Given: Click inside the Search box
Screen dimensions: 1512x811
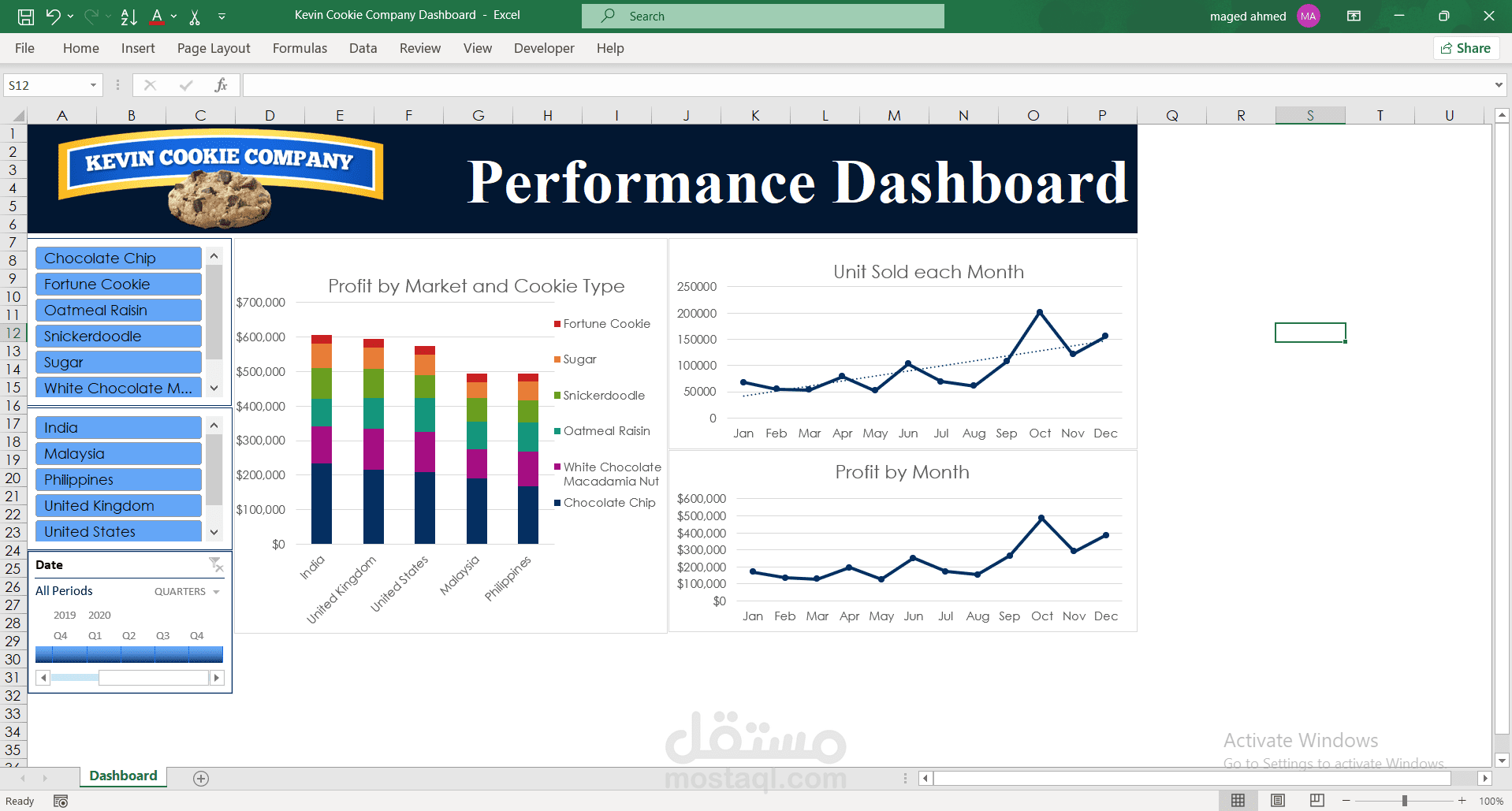Looking at the screenshot, I should 762,16.
